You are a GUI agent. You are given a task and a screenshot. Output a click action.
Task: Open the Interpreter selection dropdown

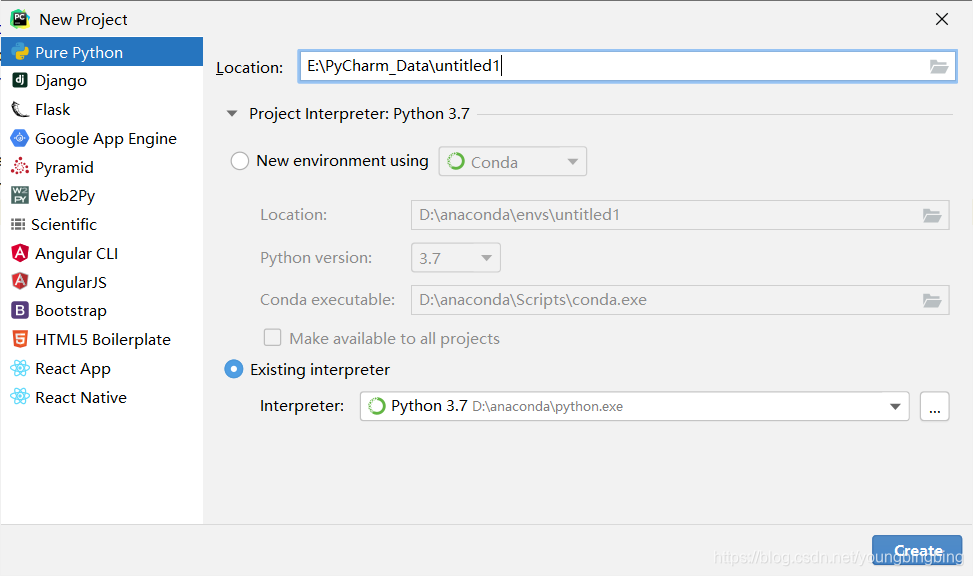[895, 406]
